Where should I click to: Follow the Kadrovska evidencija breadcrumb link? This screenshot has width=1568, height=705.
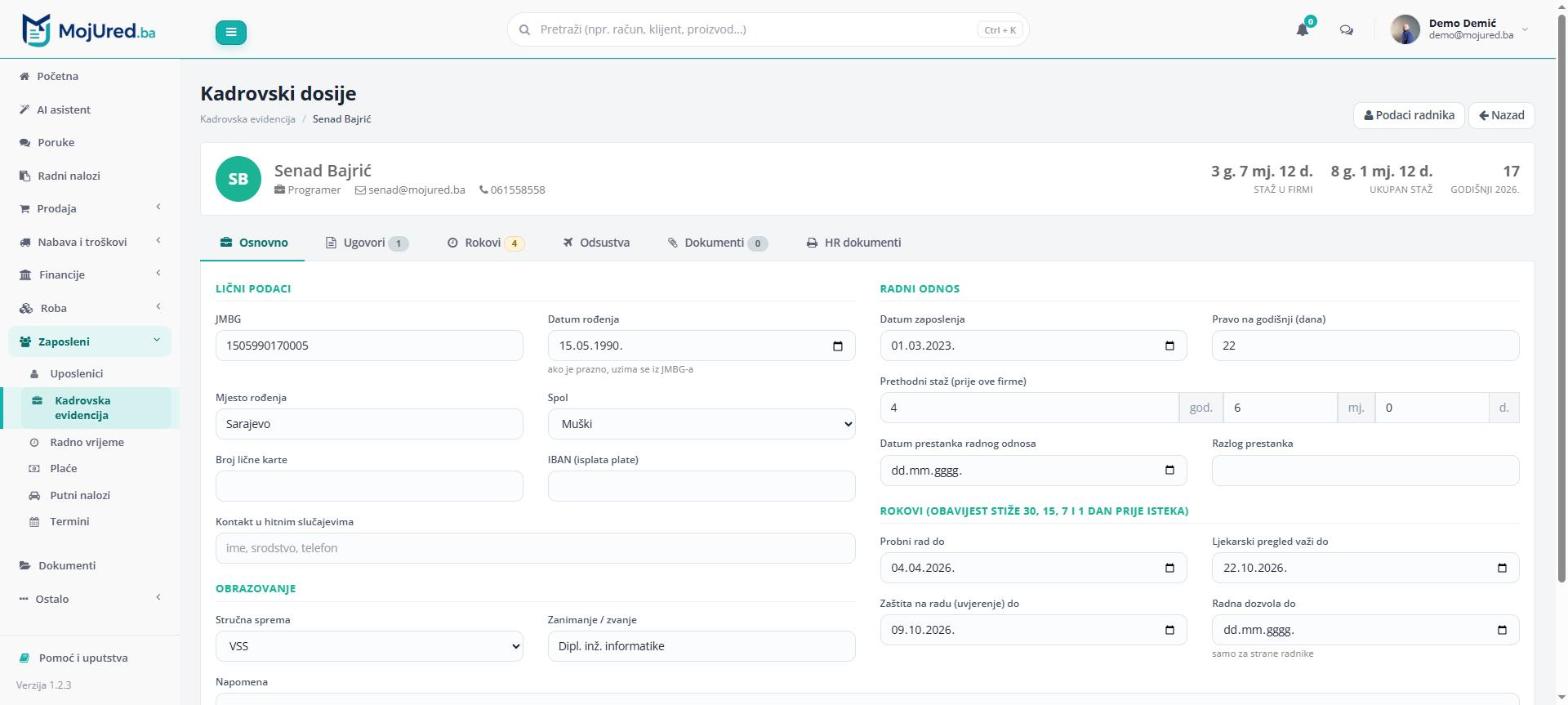[248, 119]
